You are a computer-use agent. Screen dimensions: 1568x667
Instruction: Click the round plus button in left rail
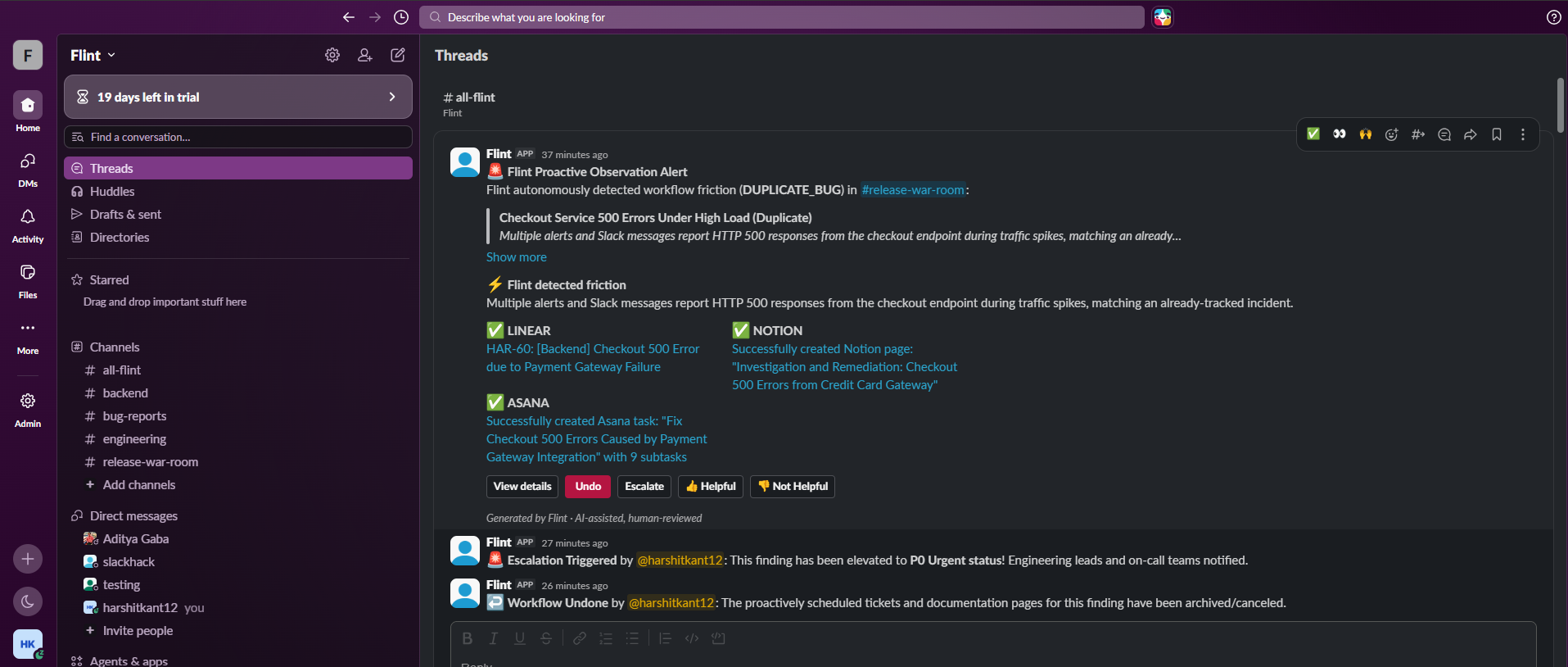28,559
